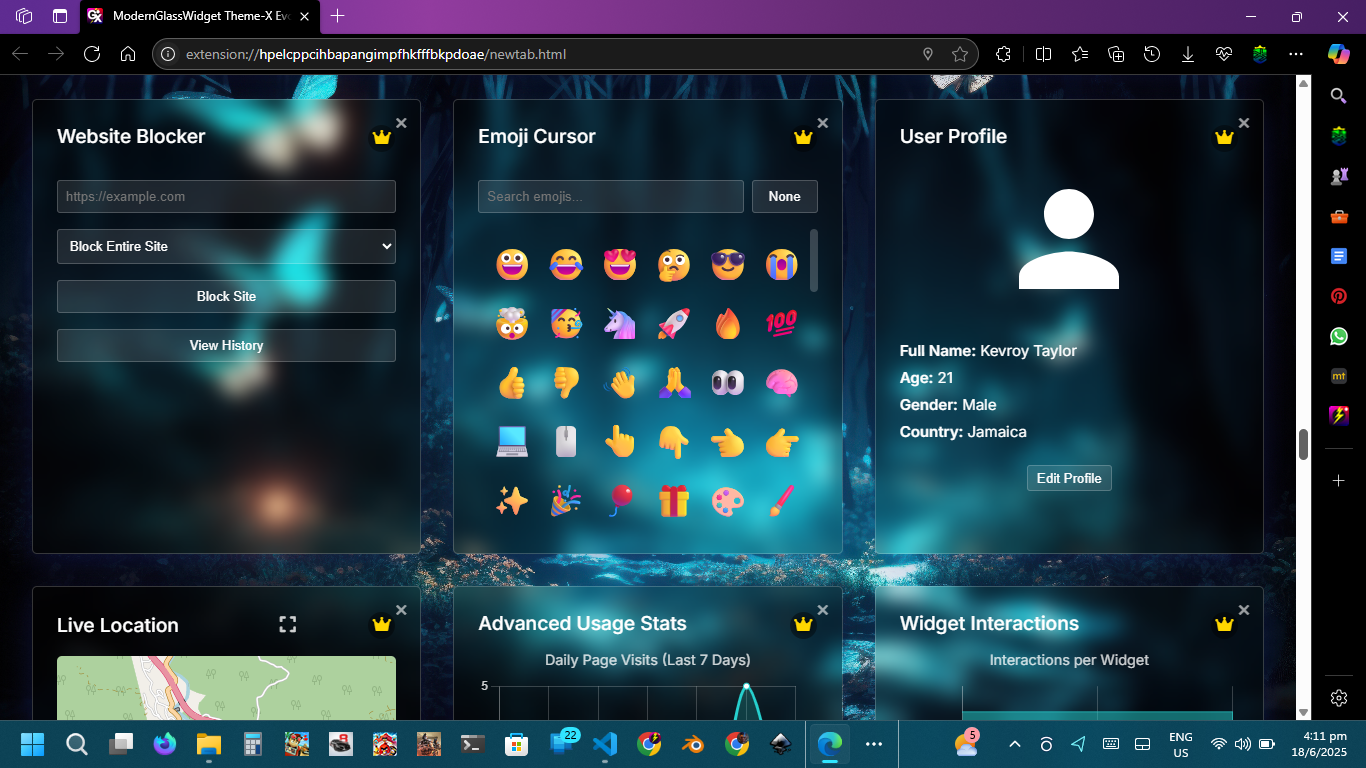
Task: Open a new browser tab
Action: (338, 16)
